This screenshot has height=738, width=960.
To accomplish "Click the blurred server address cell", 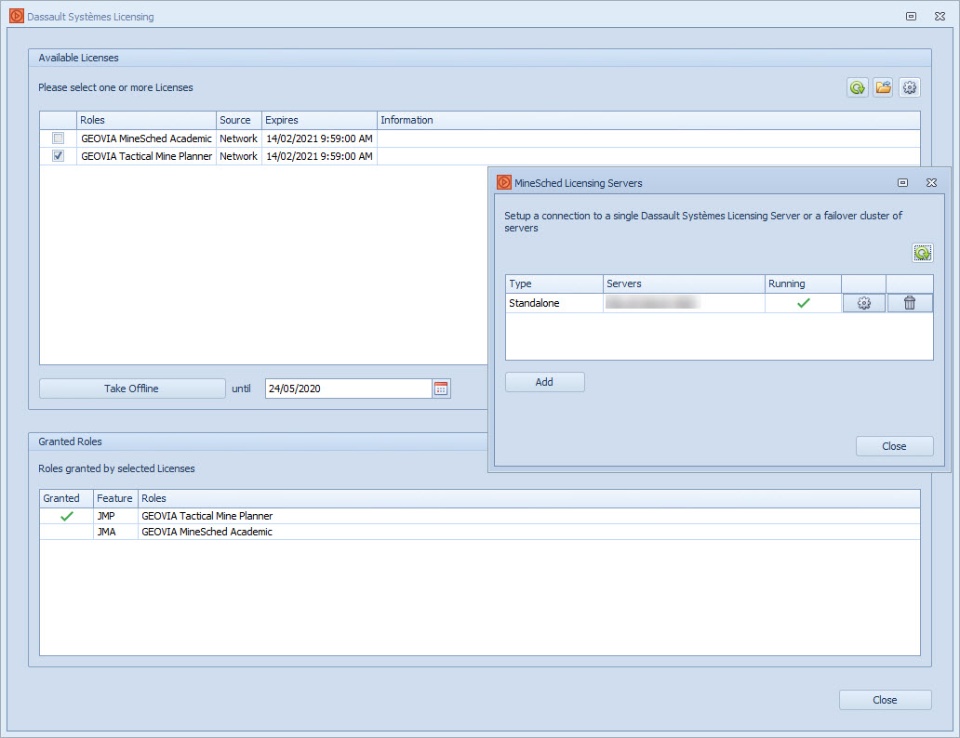I will click(684, 303).
